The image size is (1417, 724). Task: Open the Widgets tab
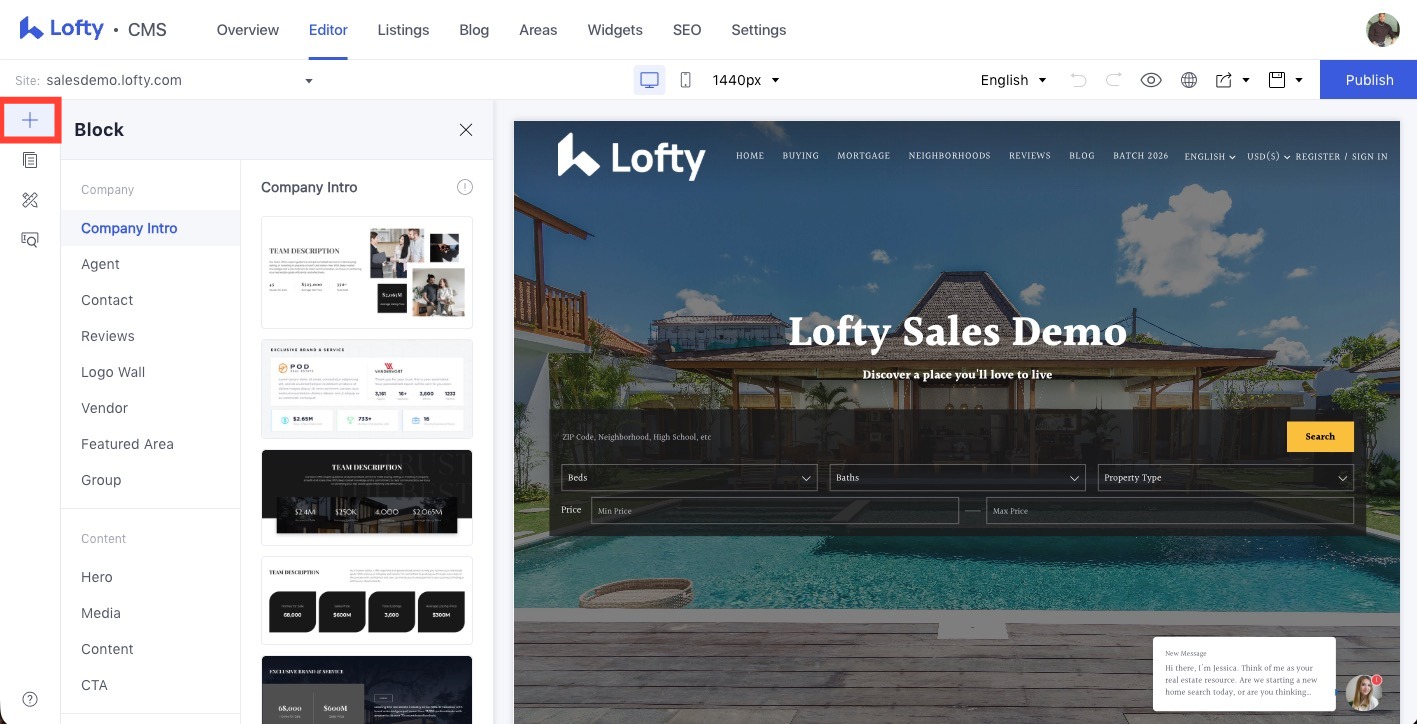tap(615, 30)
